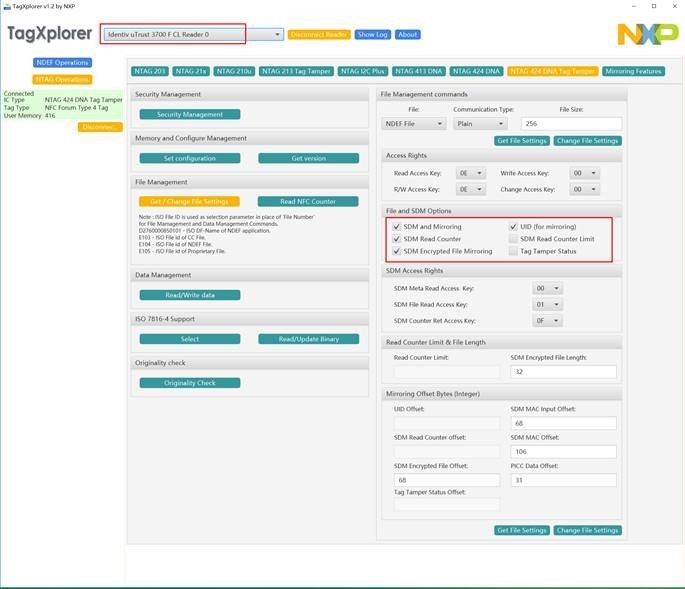685x589 pixels.
Task: Run the Originality Check
Action: point(190,383)
